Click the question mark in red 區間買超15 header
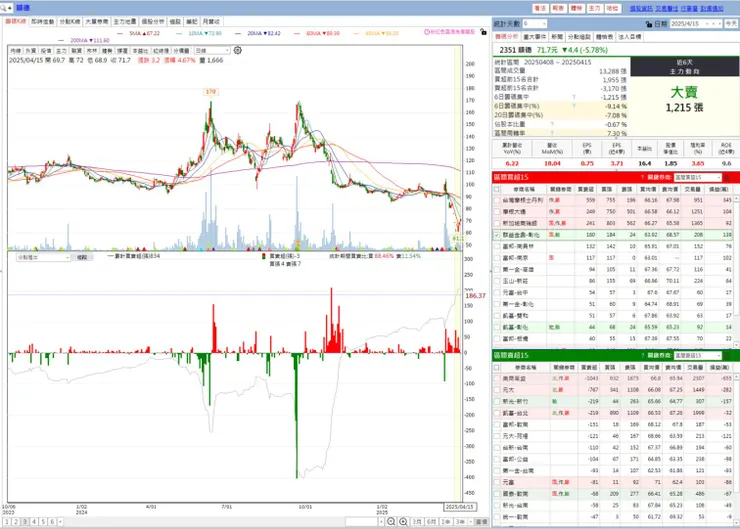The height and width of the screenshot is (529, 740). click(x=642, y=177)
